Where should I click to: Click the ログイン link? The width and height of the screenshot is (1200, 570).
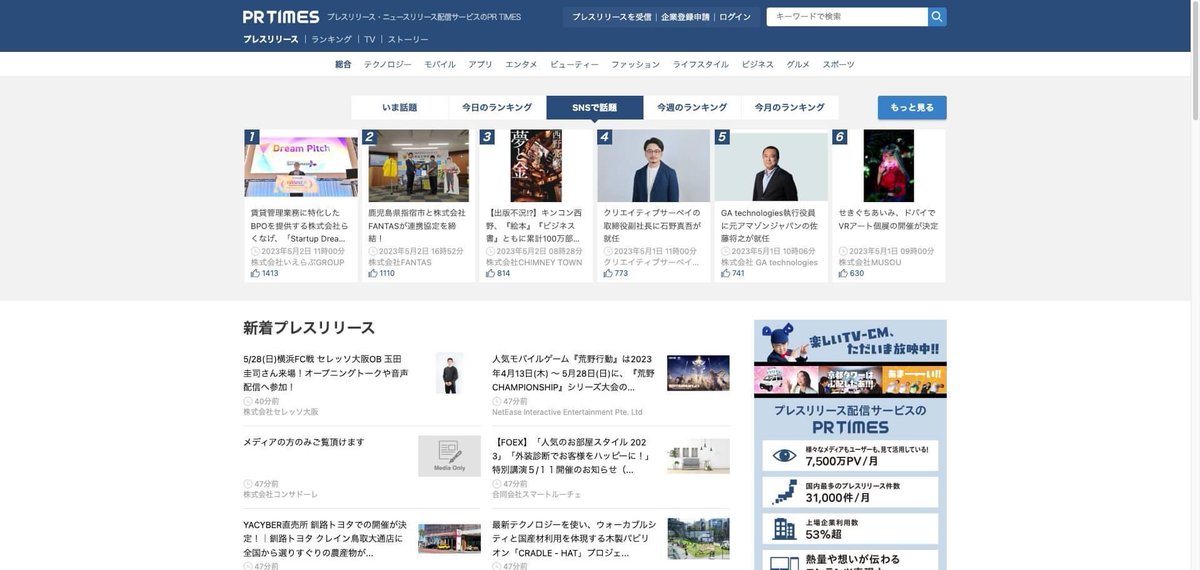735,17
